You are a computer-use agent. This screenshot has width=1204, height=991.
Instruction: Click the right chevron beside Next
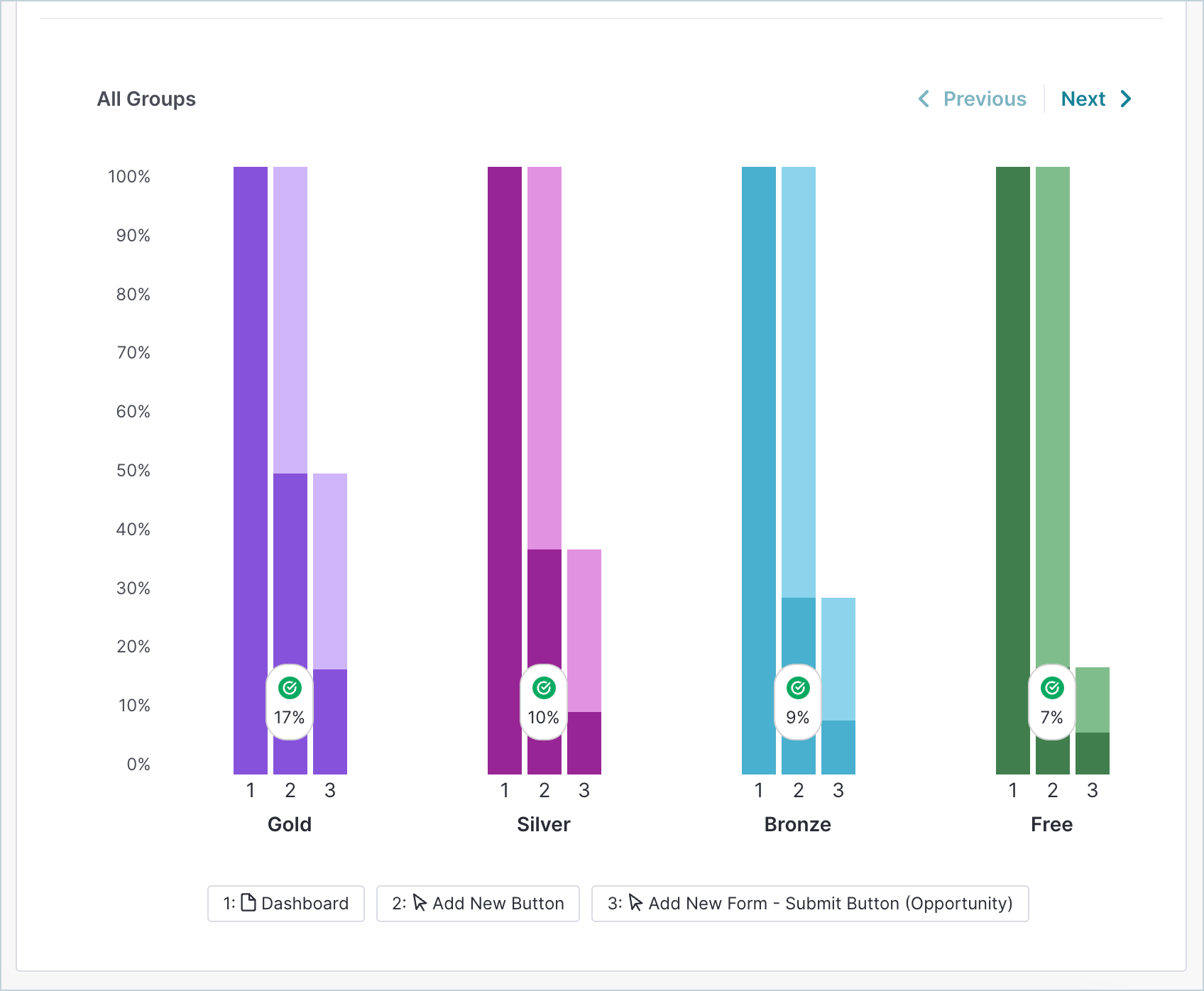pos(1126,99)
